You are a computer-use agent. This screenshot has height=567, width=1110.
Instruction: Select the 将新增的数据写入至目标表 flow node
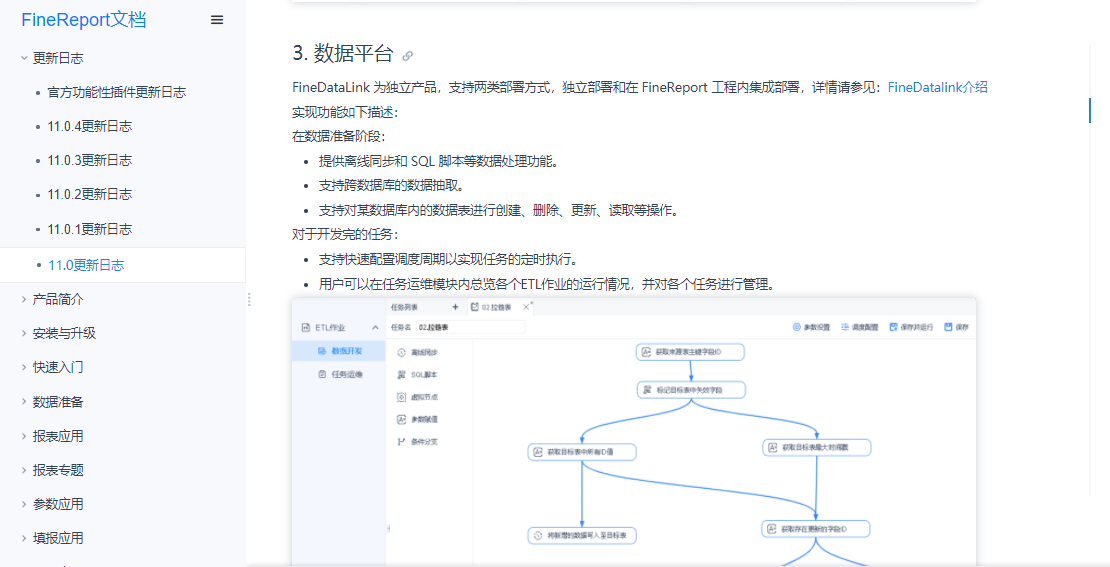(x=582, y=536)
